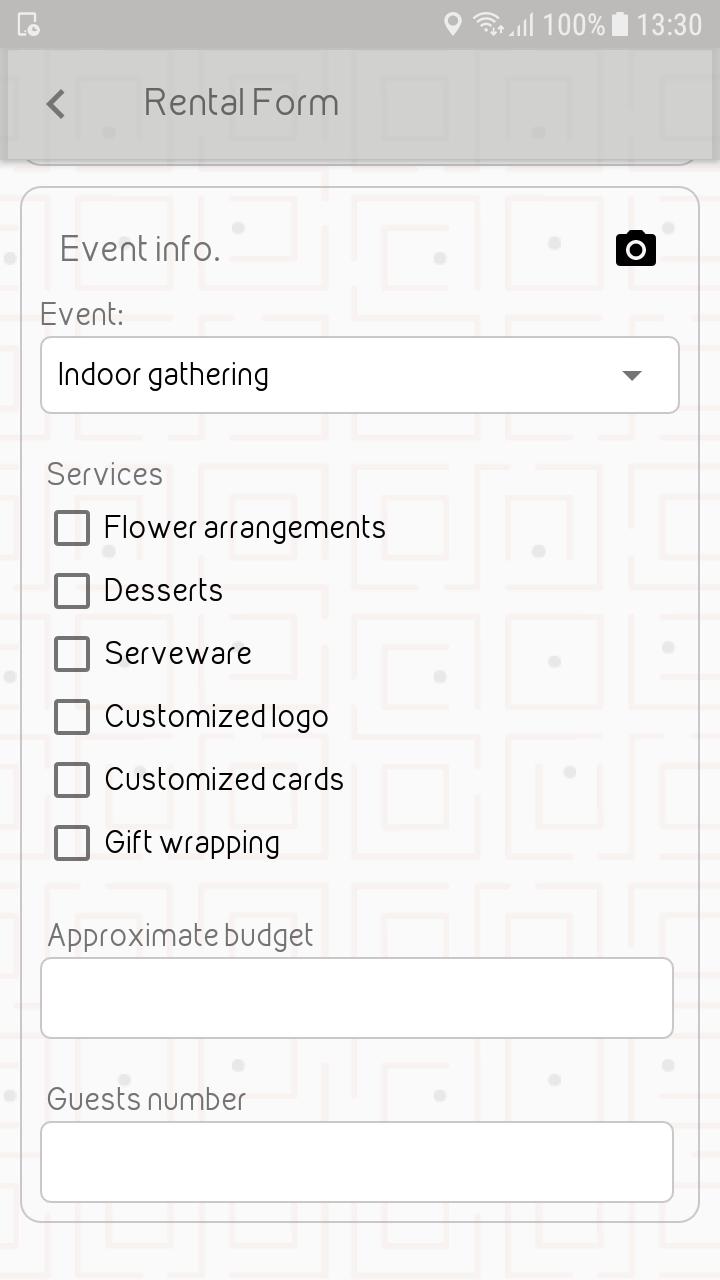Tap the Event info. section heading
This screenshot has height=1280, width=720.
pos(140,249)
